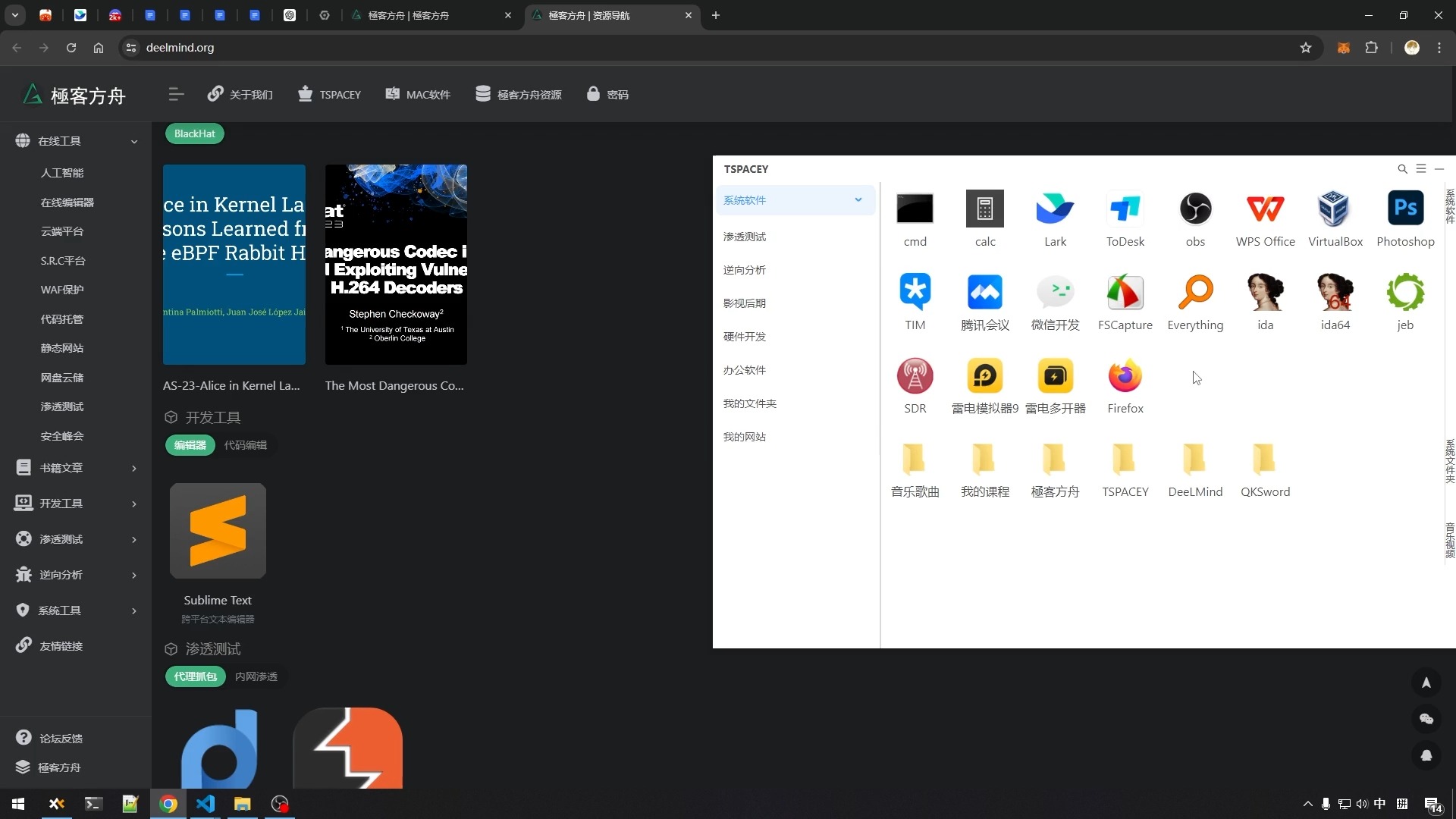Open the 我的课程 folder

tap(984, 460)
